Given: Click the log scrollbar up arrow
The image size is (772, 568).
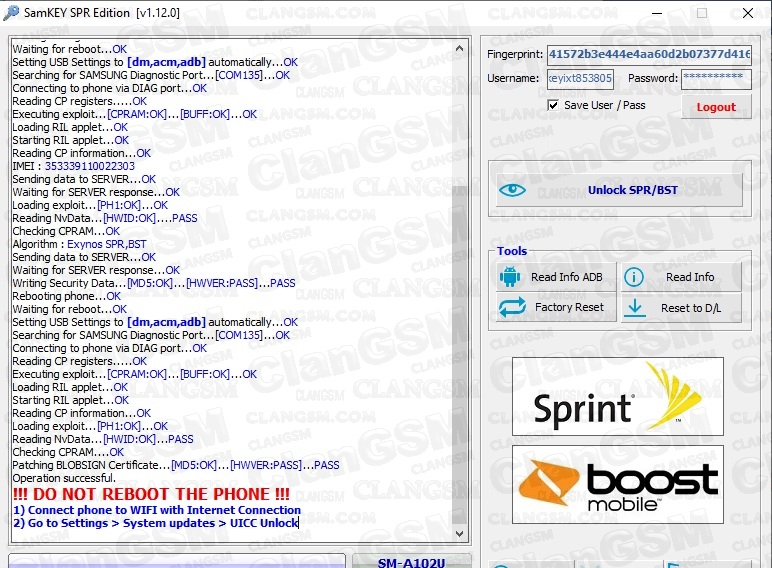Looking at the screenshot, I should [459, 48].
